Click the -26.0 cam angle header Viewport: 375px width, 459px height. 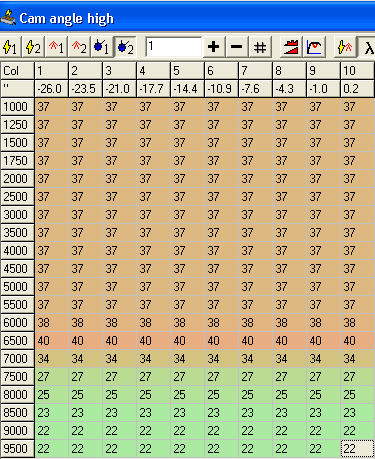pyautogui.click(x=52, y=89)
